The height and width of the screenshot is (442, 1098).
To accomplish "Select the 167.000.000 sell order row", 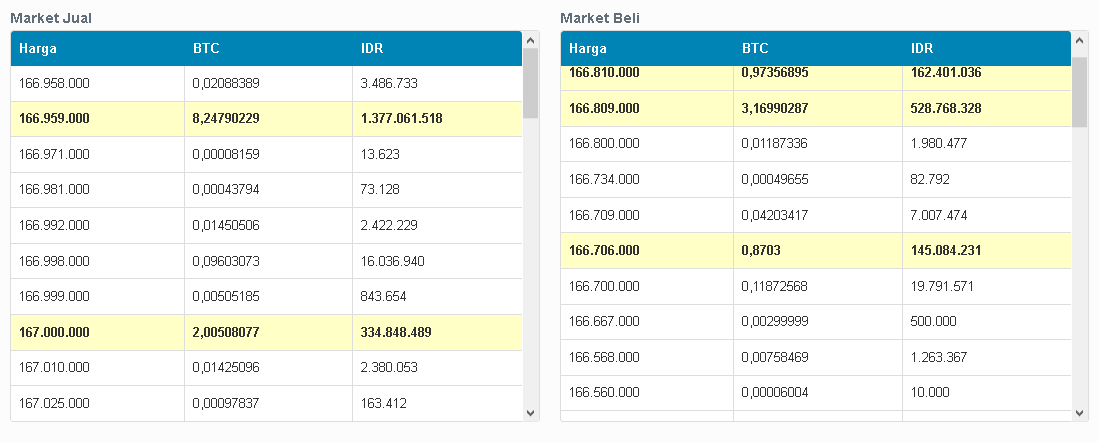I will (266, 332).
